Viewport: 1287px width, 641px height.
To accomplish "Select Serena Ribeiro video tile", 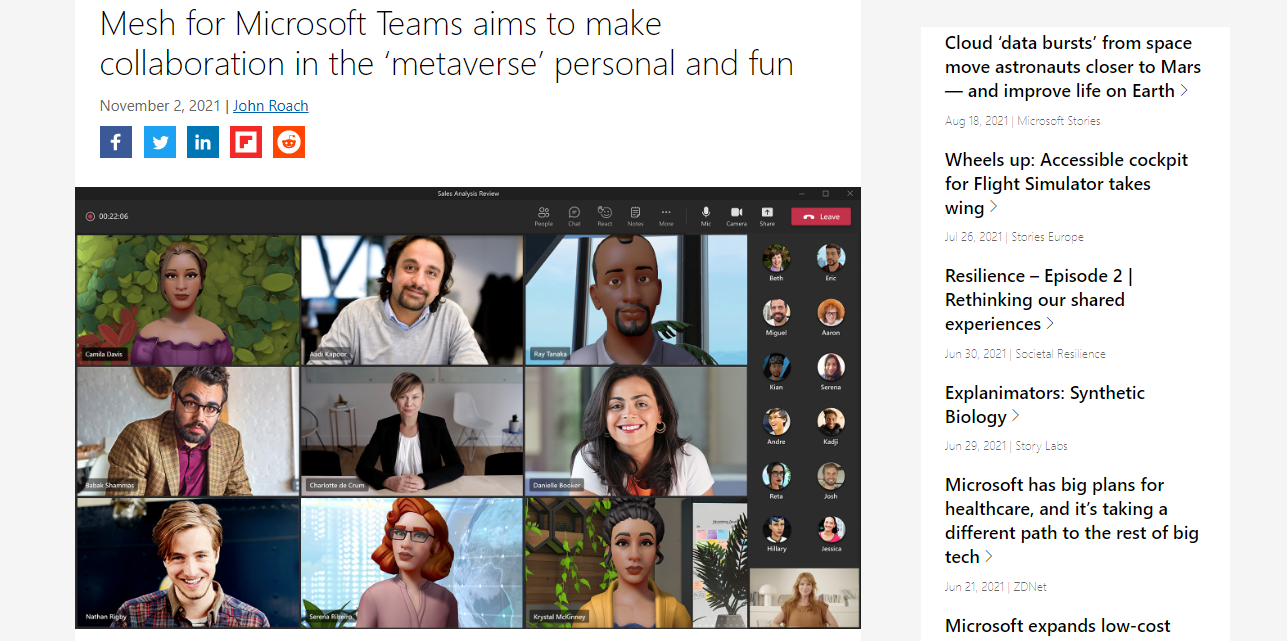I will [x=412, y=562].
